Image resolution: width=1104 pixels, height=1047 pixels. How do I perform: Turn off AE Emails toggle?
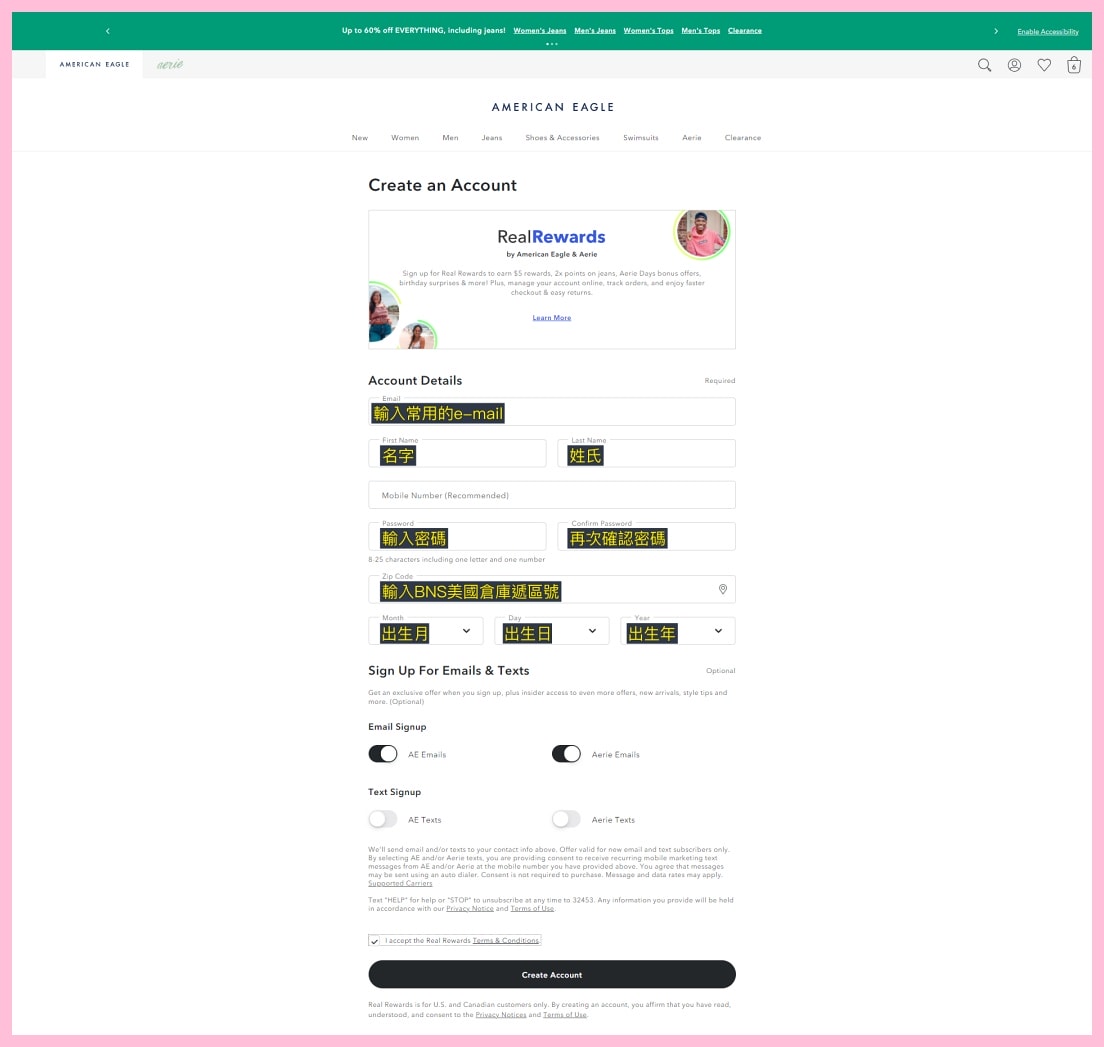(383, 754)
